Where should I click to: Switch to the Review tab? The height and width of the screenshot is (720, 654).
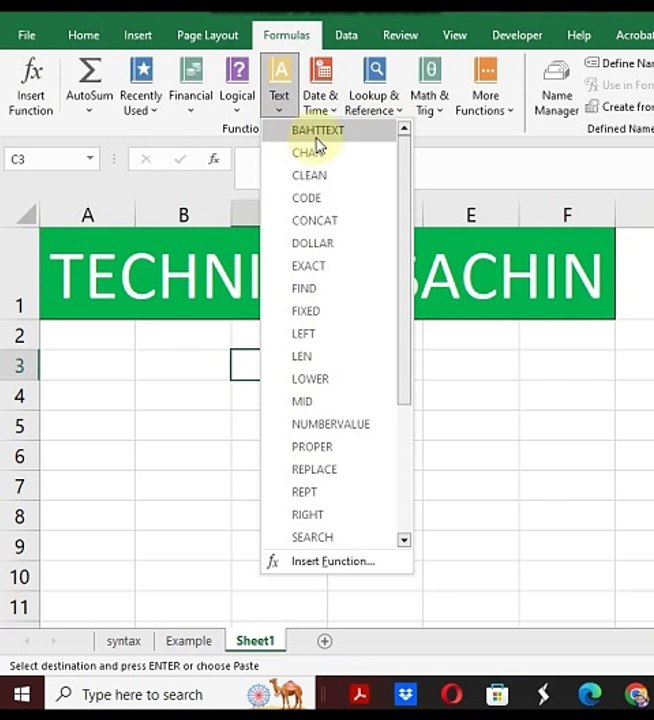(x=400, y=35)
